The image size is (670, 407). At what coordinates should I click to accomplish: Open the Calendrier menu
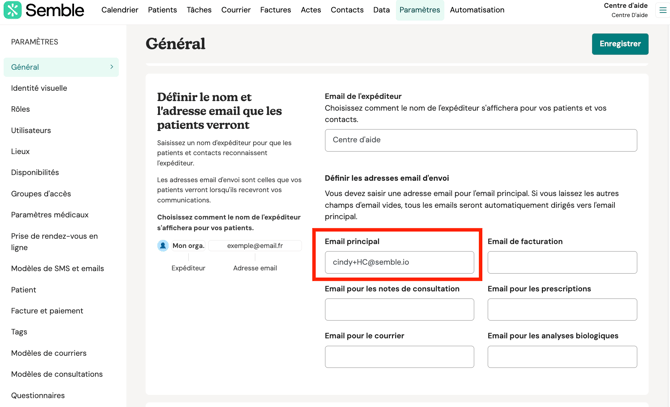[119, 10]
